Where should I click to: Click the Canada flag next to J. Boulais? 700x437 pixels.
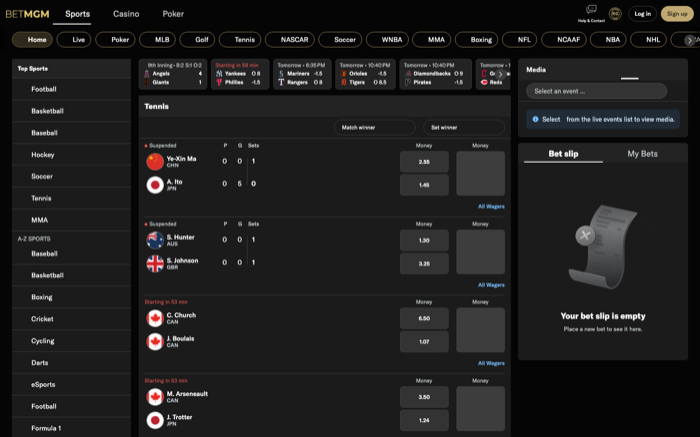point(155,341)
